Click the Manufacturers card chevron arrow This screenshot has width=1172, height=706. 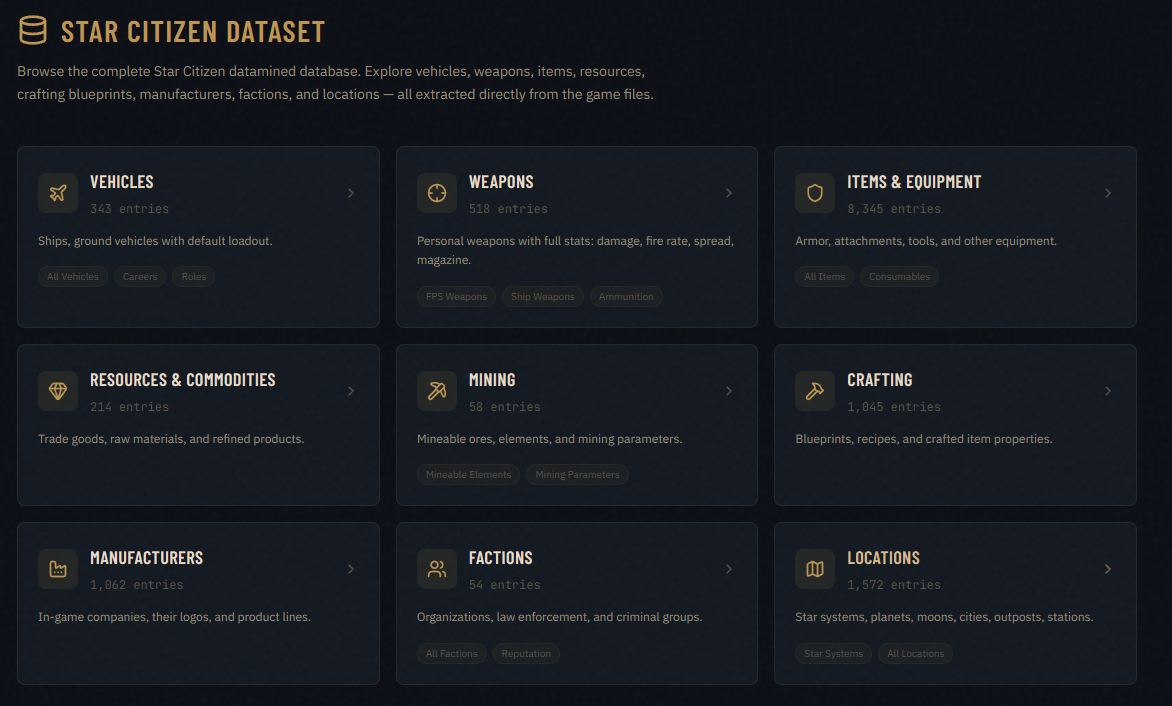(x=351, y=569)
